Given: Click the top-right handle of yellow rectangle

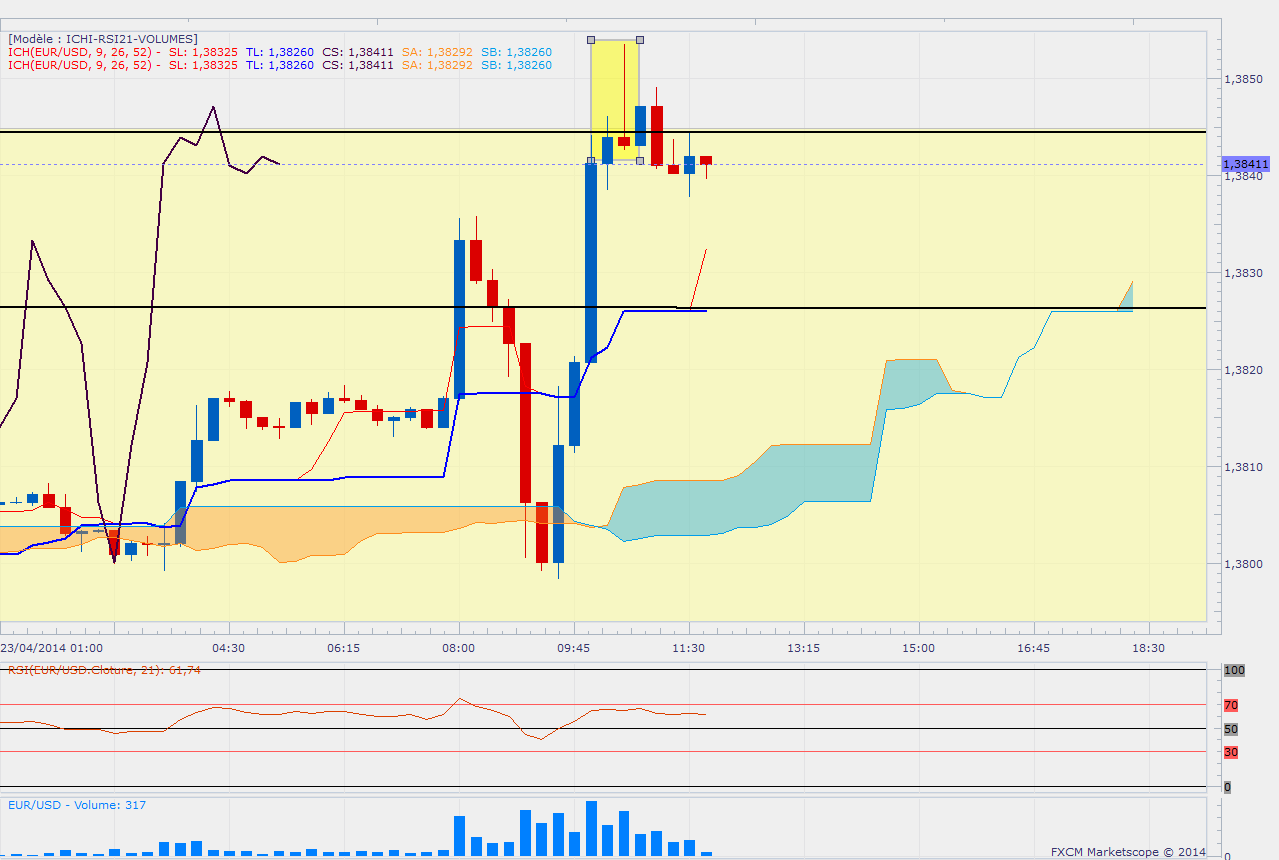Looking at the screenshot, I should (x=640, y=40).
